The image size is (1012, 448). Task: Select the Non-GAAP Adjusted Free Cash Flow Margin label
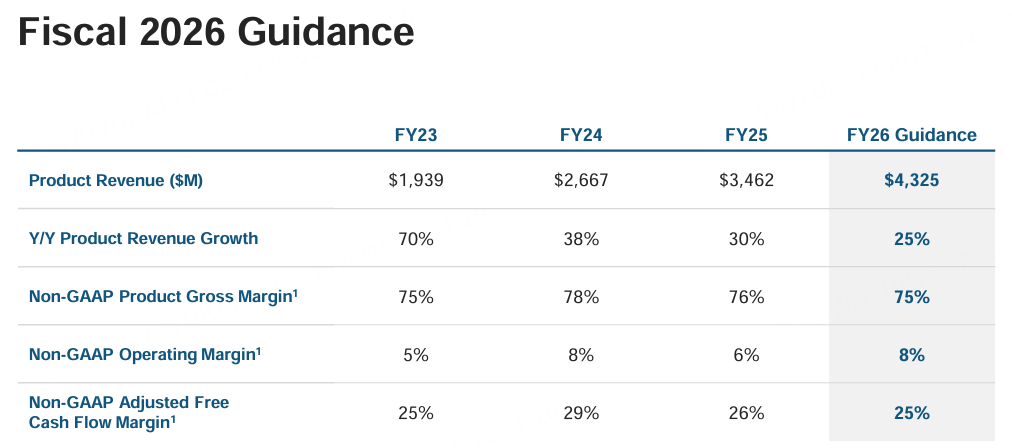129,412
